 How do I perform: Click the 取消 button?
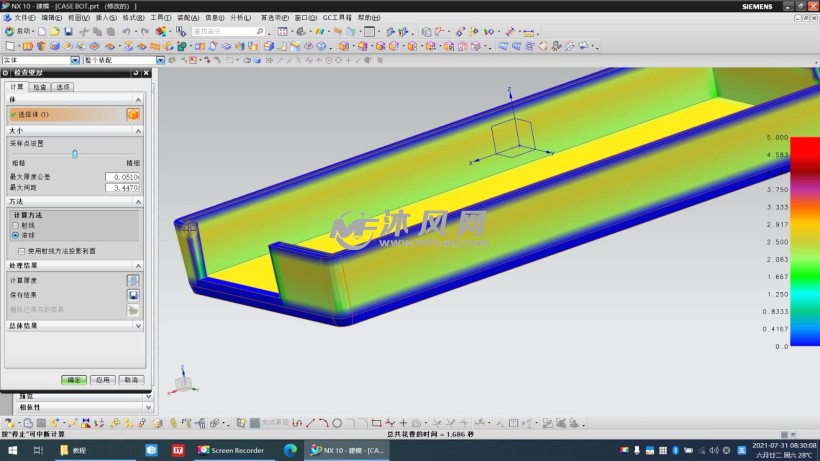point(131,380)
